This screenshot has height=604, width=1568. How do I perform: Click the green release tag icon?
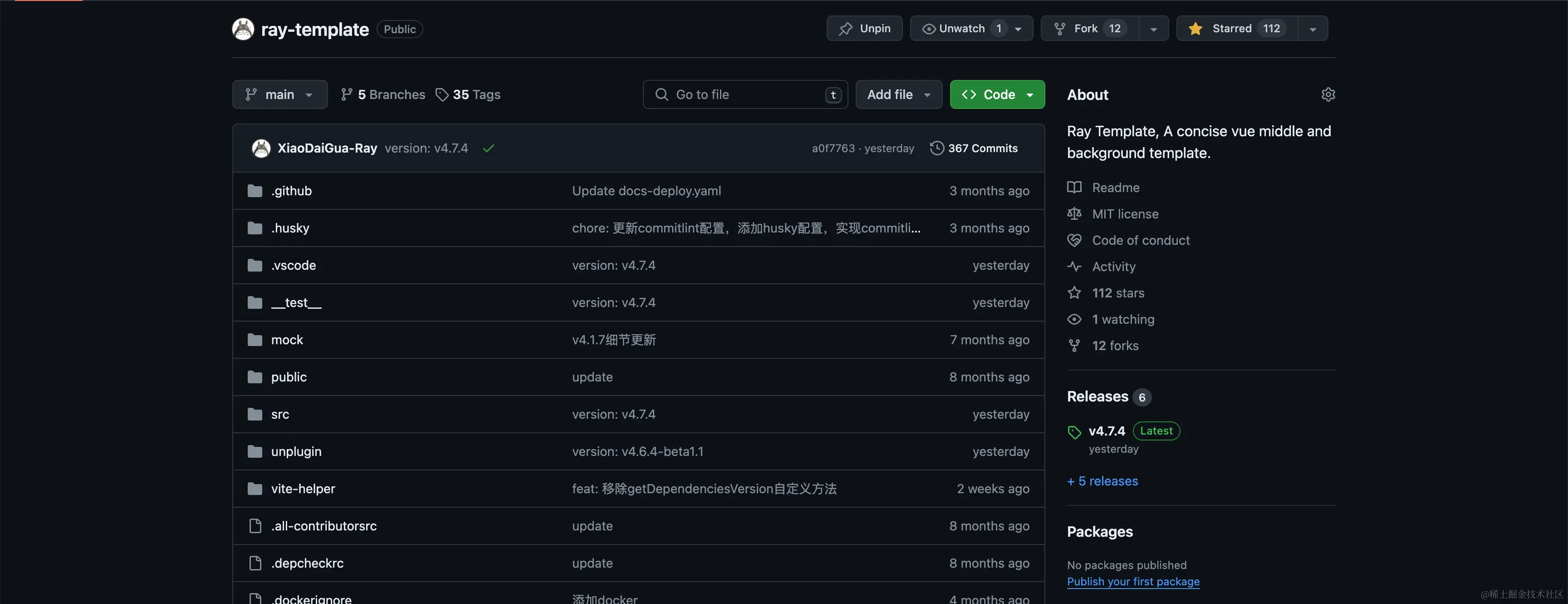1074,432
